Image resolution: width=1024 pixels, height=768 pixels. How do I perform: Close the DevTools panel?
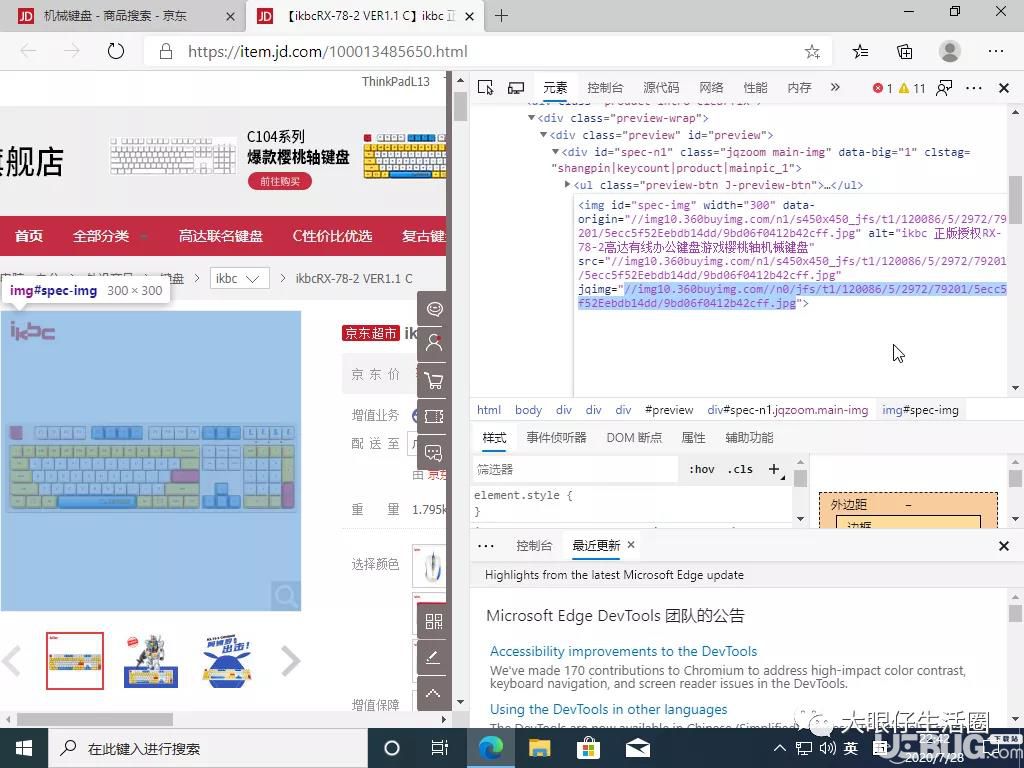click(1004, 88)
